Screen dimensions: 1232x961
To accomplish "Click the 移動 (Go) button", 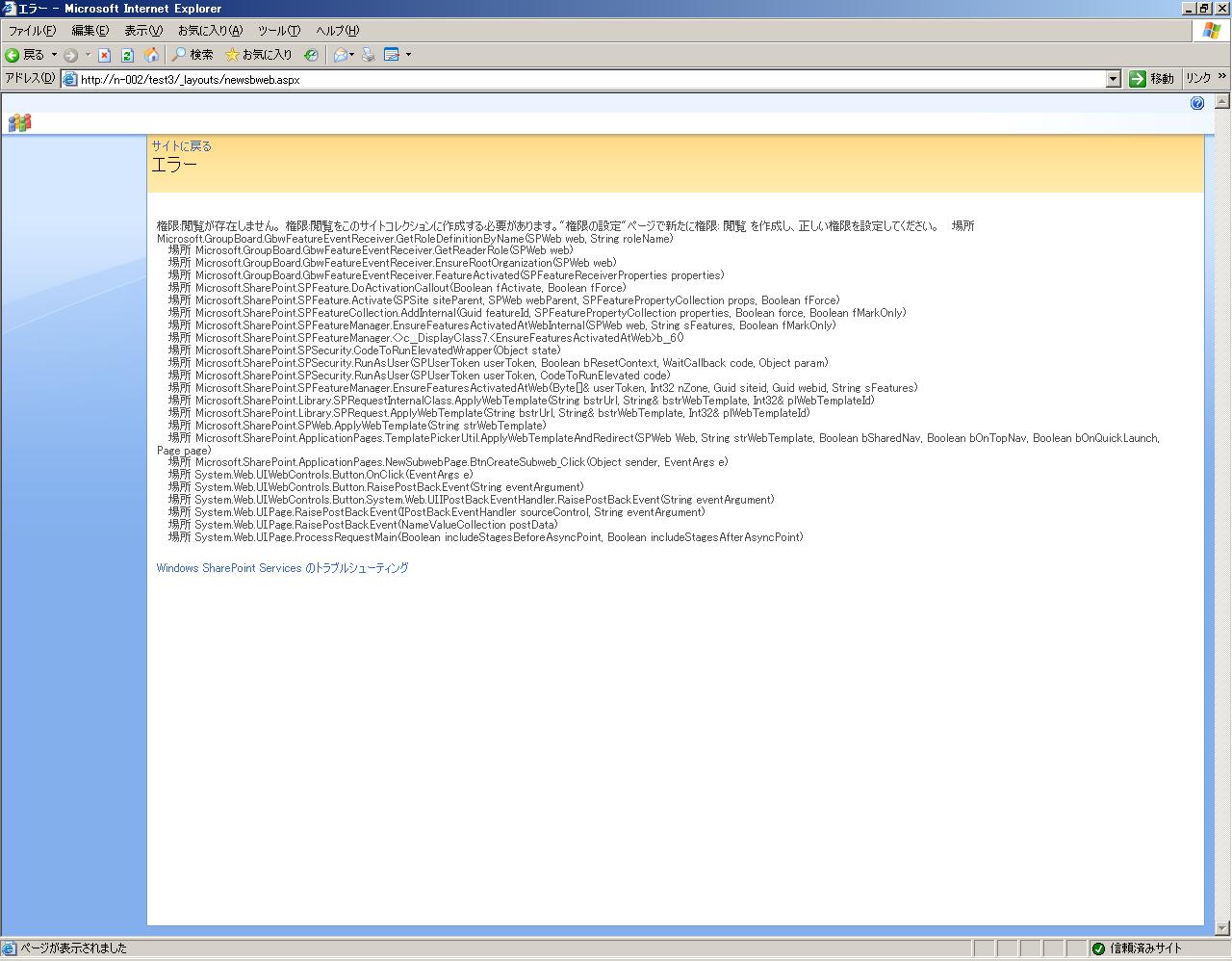I will (x=1152, y=79).
